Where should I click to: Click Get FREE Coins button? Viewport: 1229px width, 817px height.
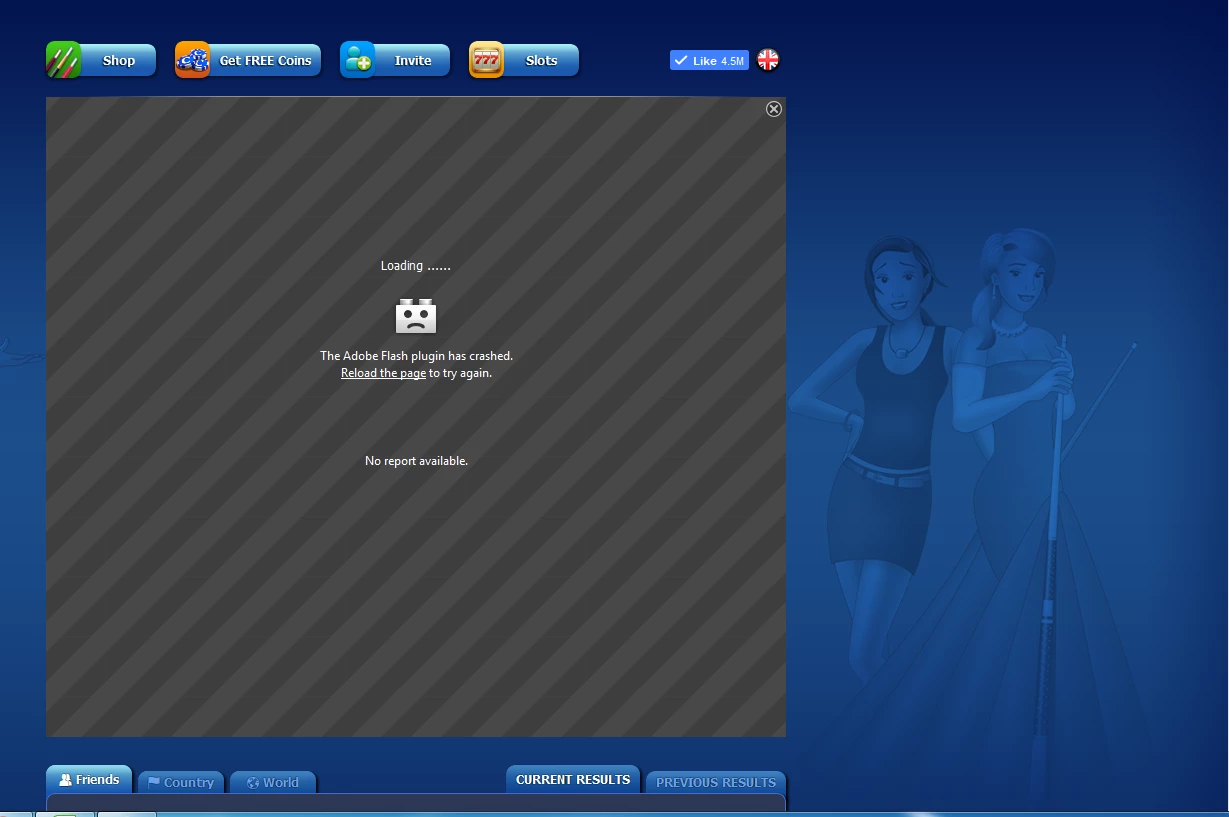coord(248,60)
